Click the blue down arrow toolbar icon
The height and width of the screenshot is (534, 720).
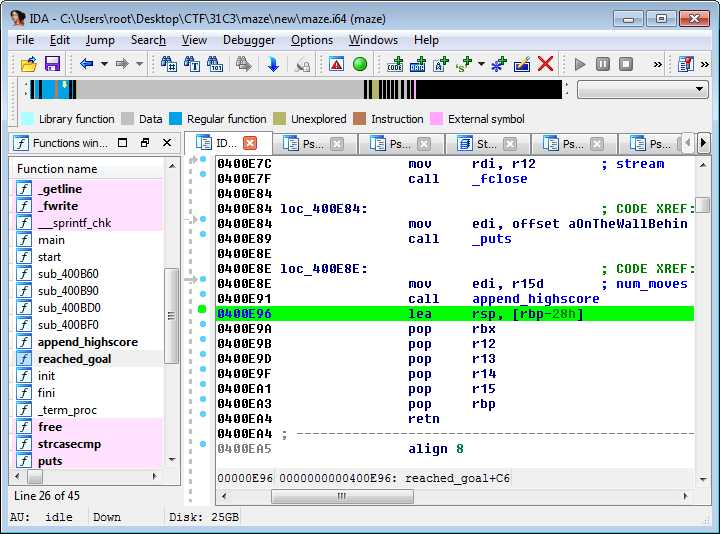point(273,64)
